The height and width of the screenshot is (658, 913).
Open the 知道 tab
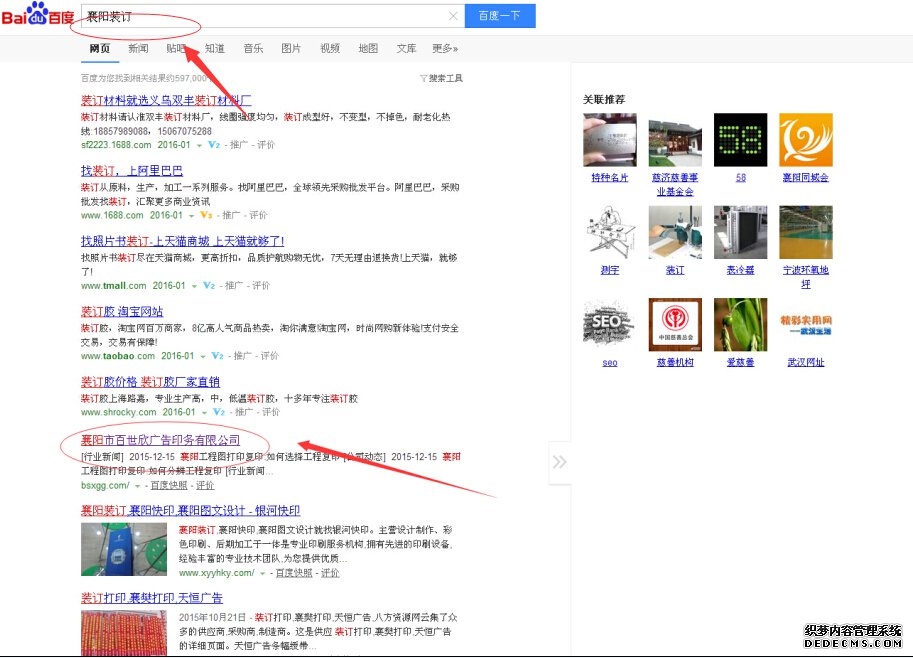(x=214, y=48)
